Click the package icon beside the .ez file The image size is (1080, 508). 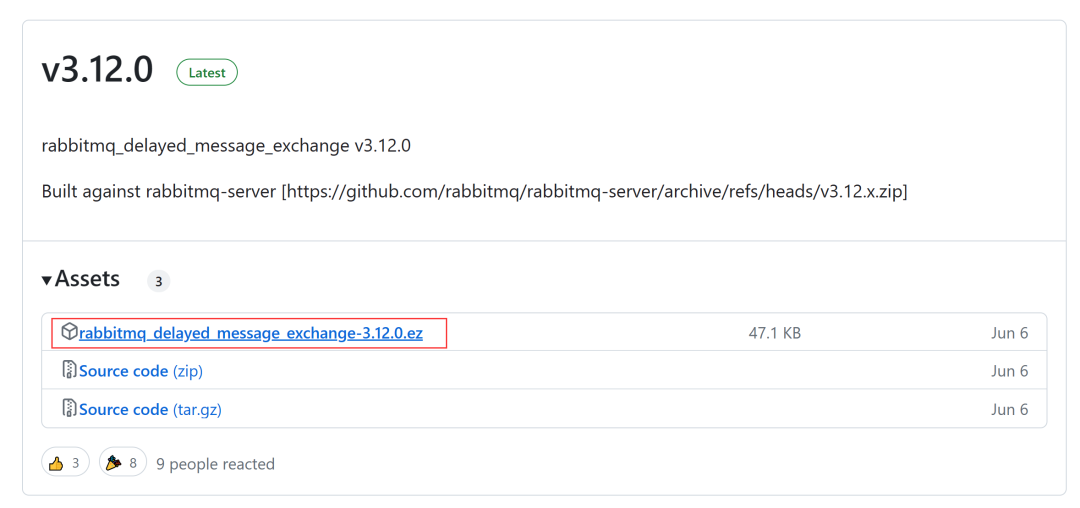69,332
